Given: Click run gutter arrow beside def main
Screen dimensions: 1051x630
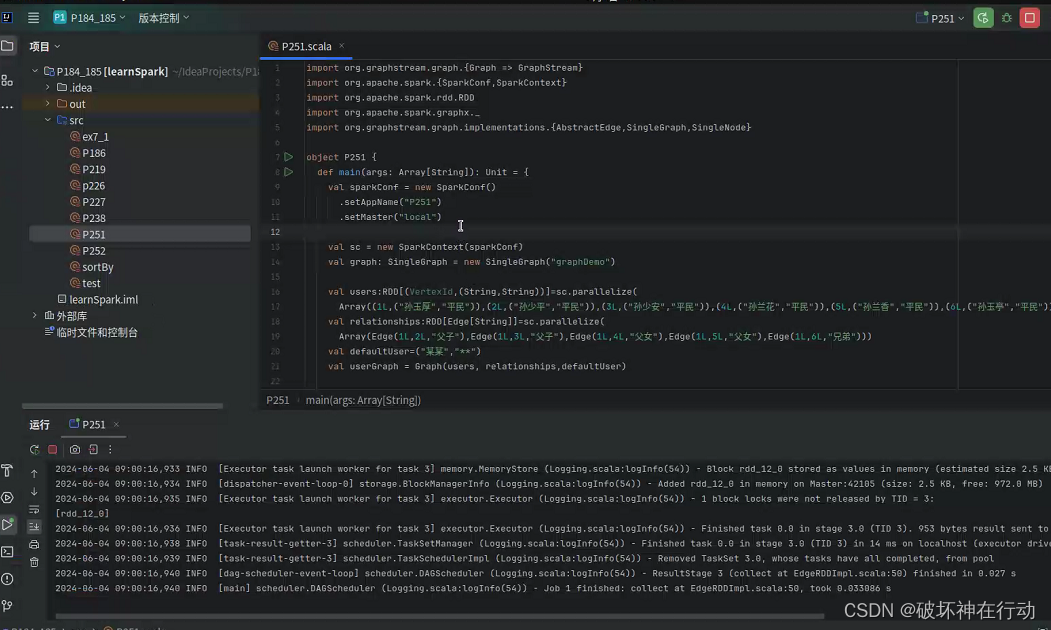Looking at the screenshot, I should click(x=288, y=172).
